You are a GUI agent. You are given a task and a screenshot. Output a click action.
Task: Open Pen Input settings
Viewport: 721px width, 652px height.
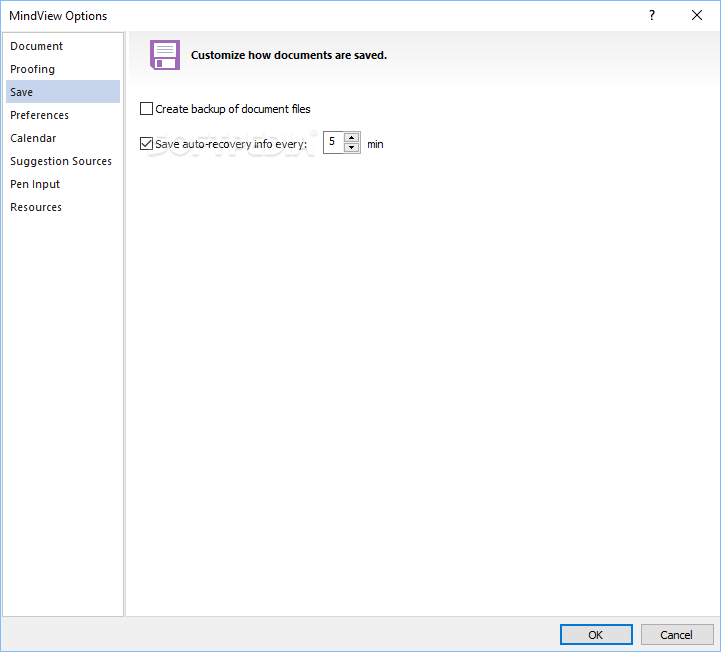click(x=63, y=184)
